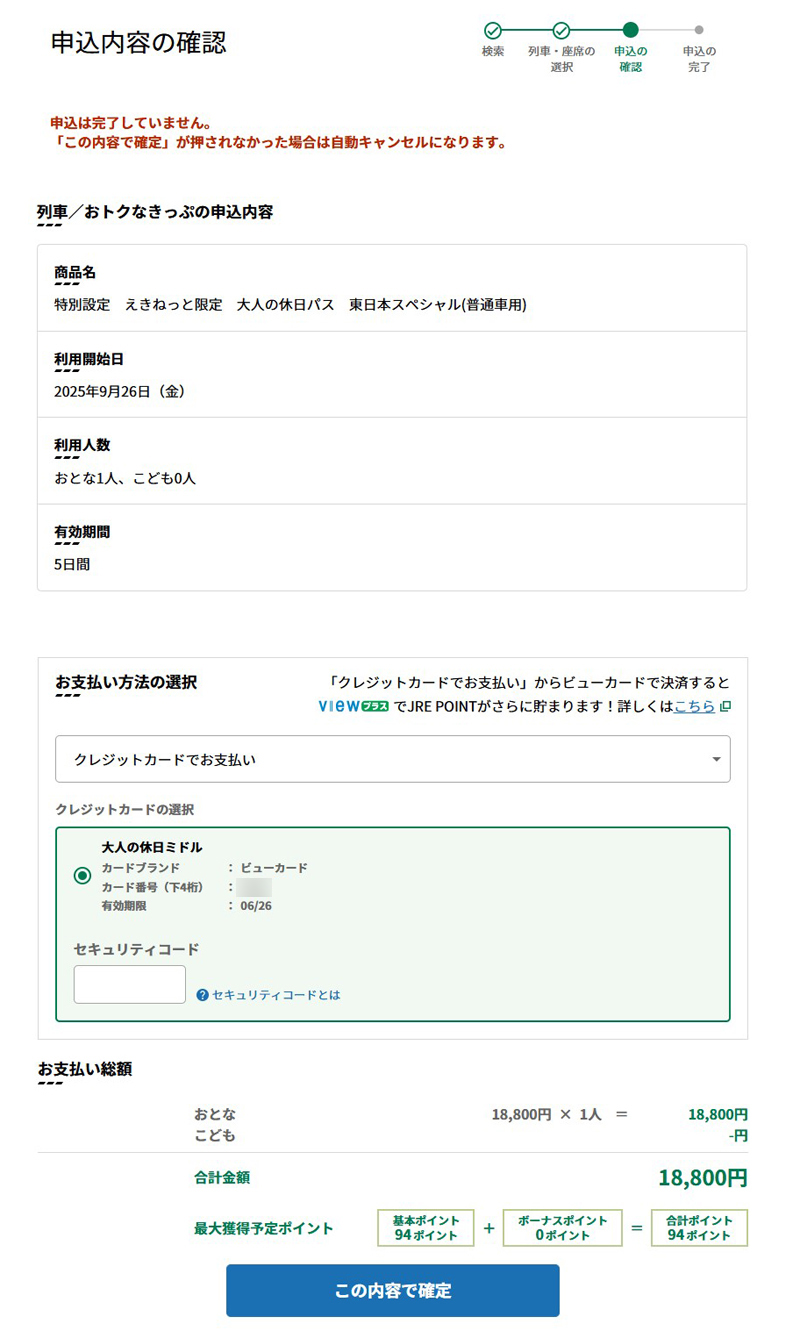Click the 有効期限 06/26 value
This screenshot has height=1331, width=800.
click(x=256, y=906)
